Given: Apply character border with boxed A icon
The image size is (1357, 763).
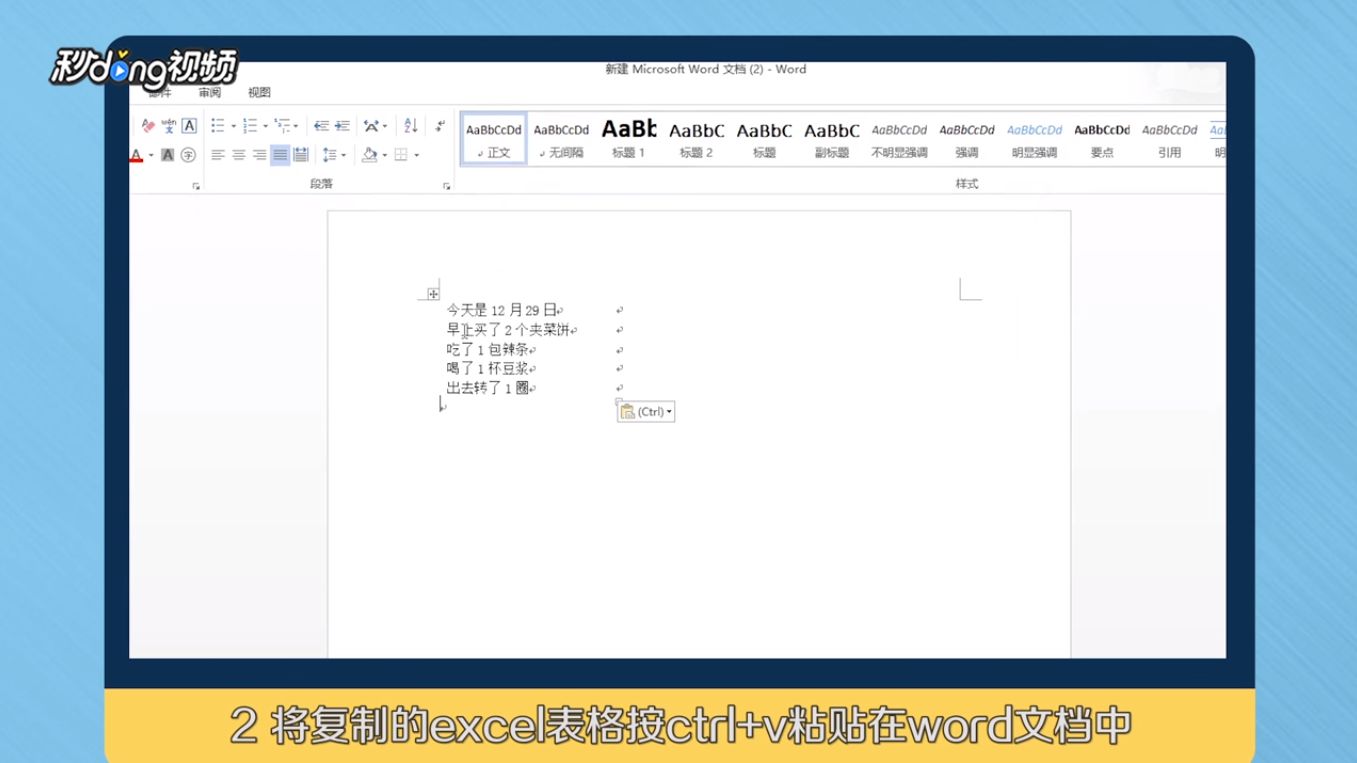Looking at the screenshot, I should click(x=189, y=126).
